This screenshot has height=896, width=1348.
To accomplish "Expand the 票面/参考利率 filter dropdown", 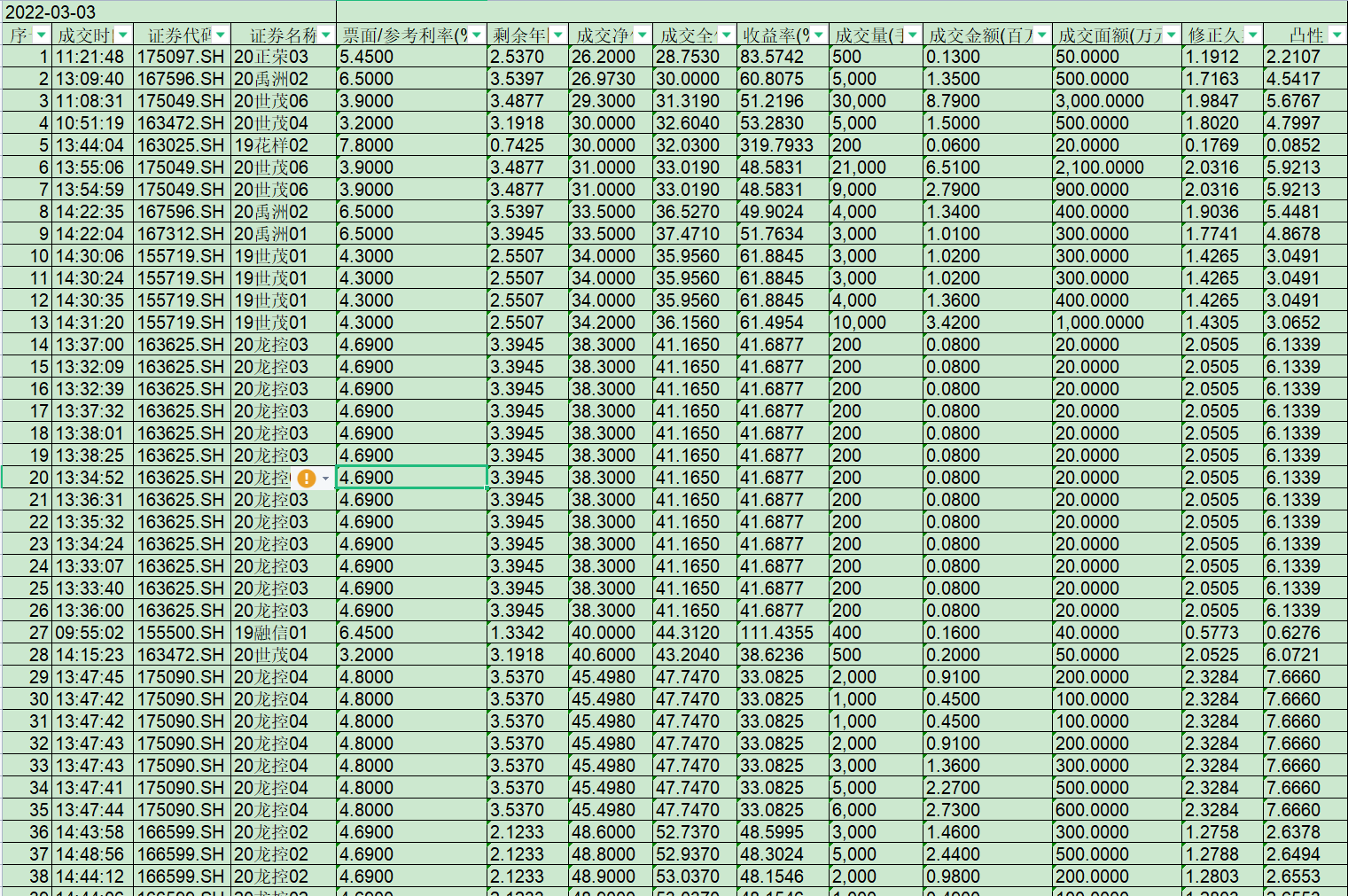I will click(477, 35).
